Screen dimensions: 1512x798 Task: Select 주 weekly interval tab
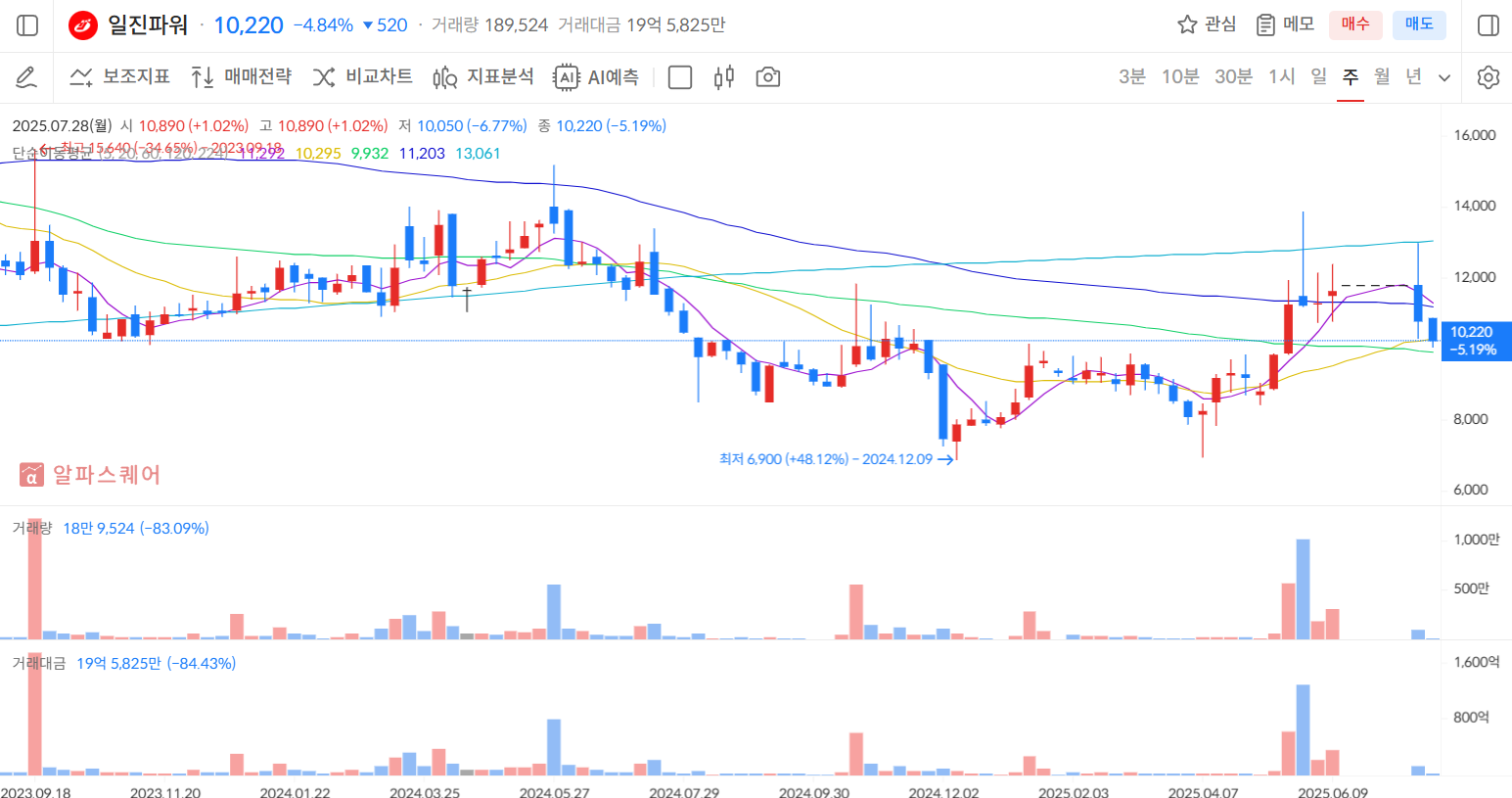coord(1351,76)
